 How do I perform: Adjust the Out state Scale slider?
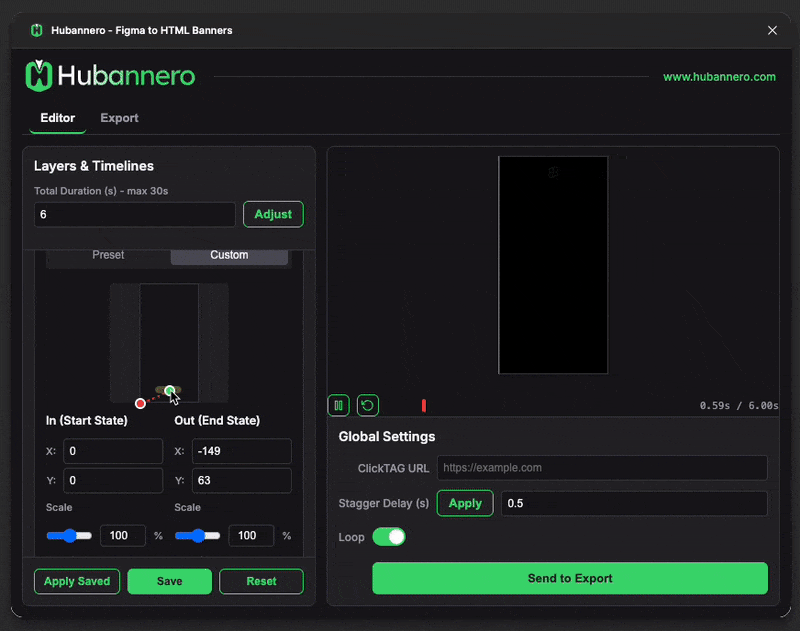click(197, 536)
